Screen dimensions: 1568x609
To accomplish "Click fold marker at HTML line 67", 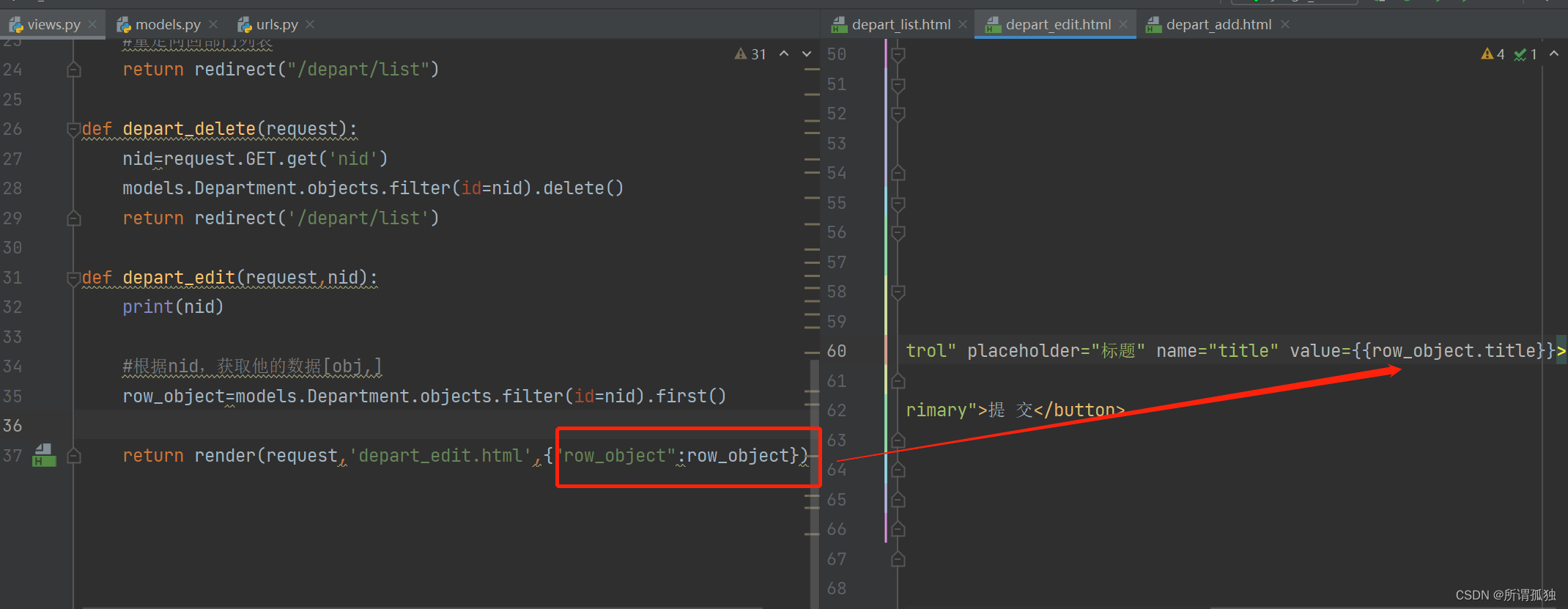I will (898, 560).
